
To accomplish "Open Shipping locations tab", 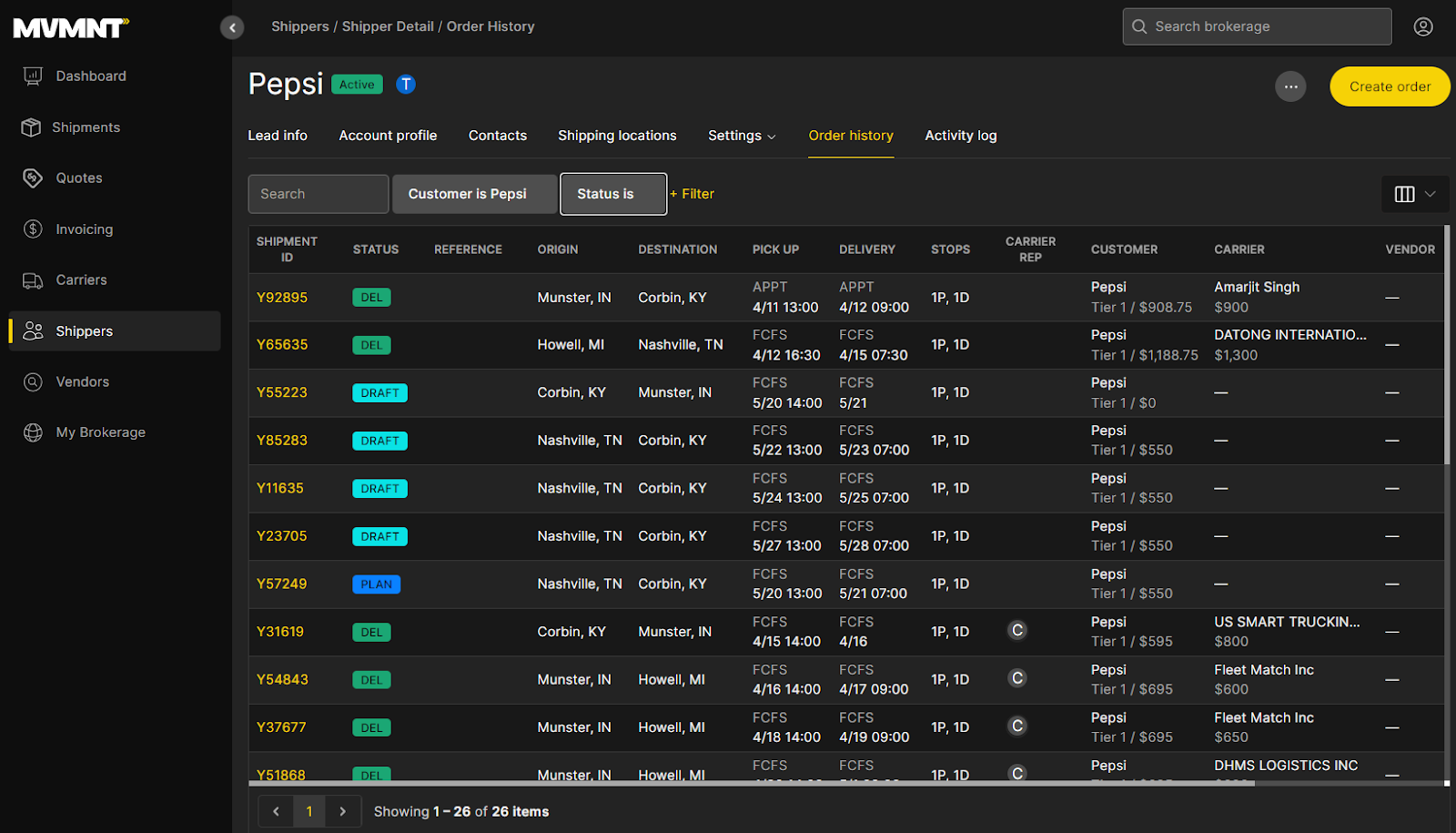I will coord(617,136).
